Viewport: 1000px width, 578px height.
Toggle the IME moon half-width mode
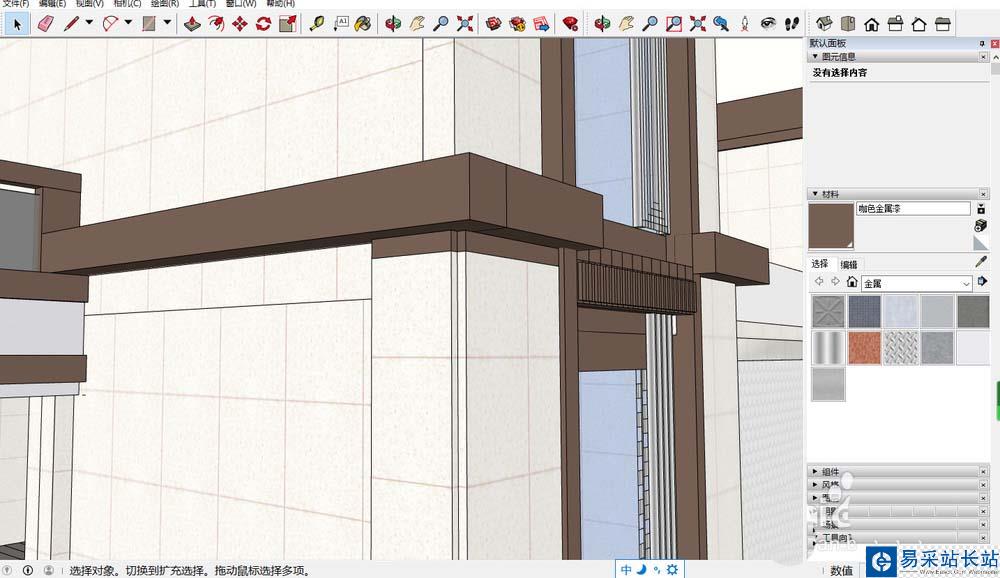click(x=642, y=570)
